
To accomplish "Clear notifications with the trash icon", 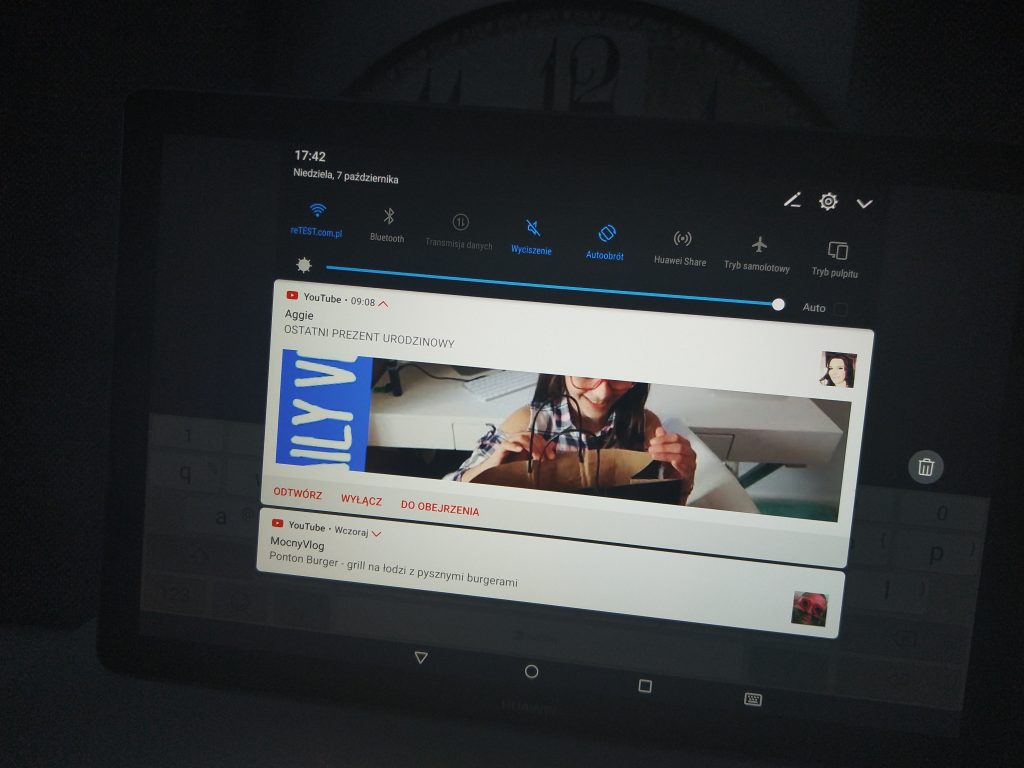I will point(926,466).
